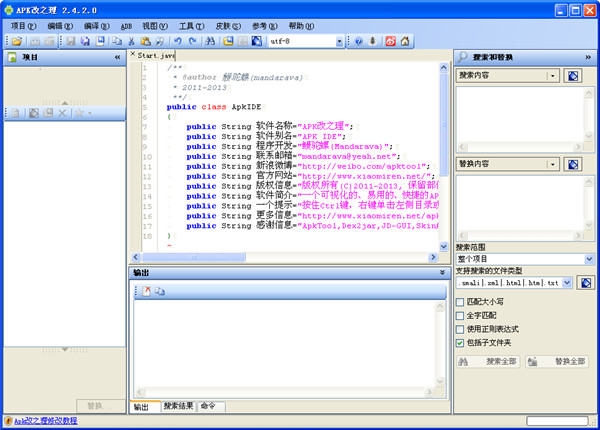Screen dimensions: 600x430
Task: Click the red Weibo icon
Action: click(x=390, y=41)
